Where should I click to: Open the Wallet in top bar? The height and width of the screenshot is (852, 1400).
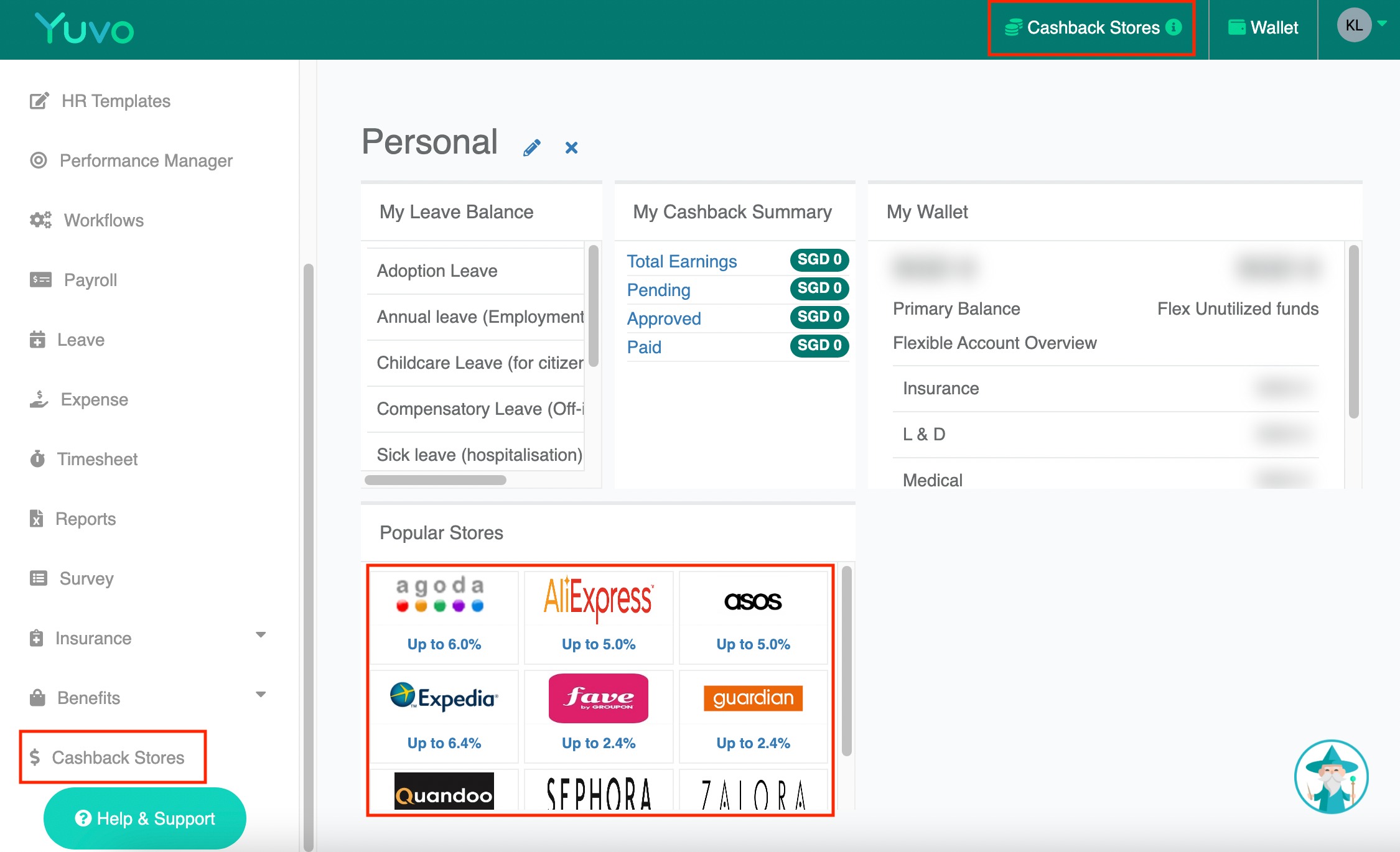[x=1263, y=28]
